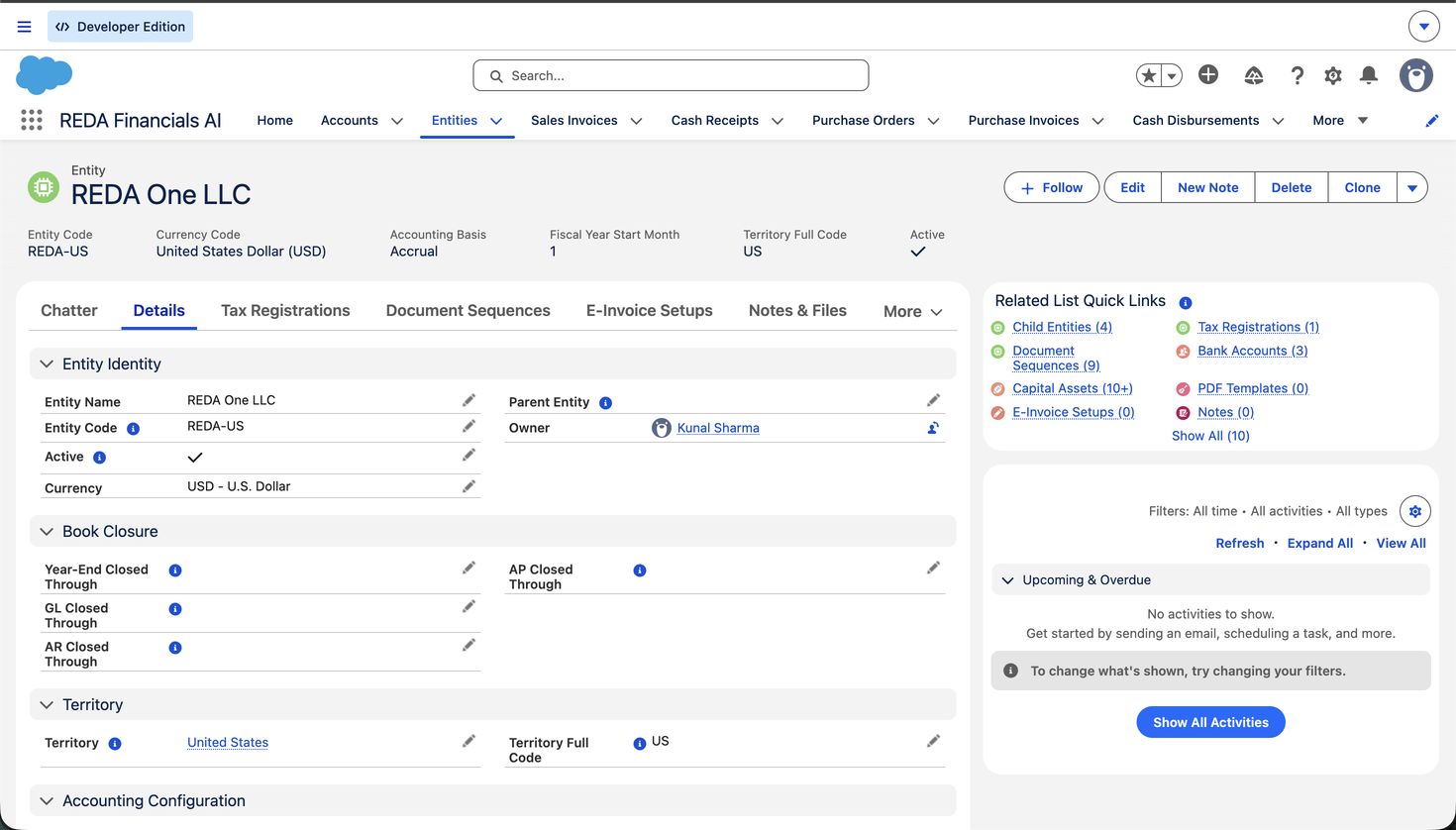The height and width of the screenshot is (830, 1456).
Task: Open the Trailhead guidance center icon
Action: 1254,75
